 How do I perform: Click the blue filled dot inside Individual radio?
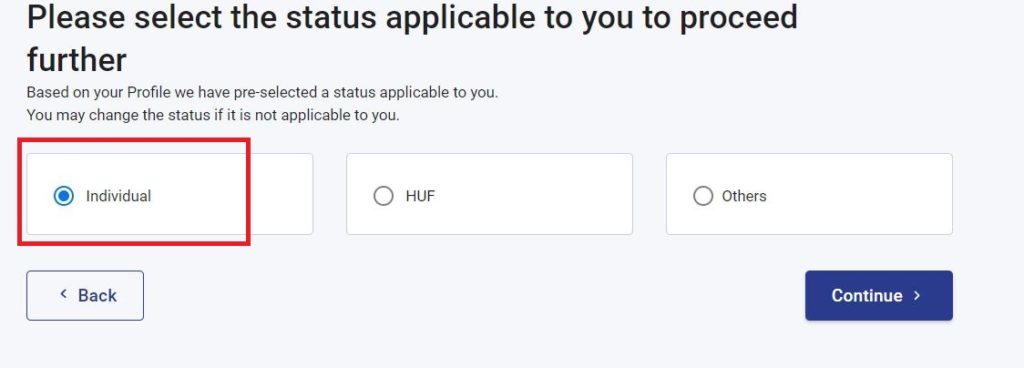point(63,196)
